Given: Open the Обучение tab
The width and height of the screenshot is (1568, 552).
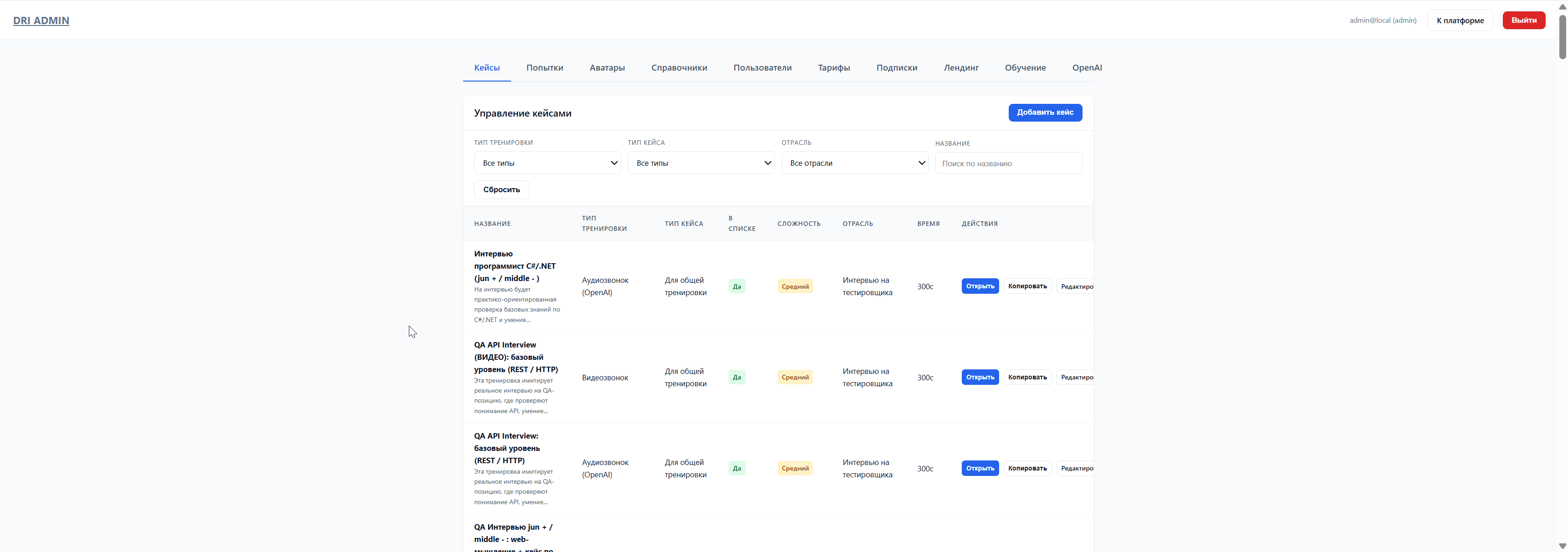Looking at the screenshot, I should [1024, 67].
